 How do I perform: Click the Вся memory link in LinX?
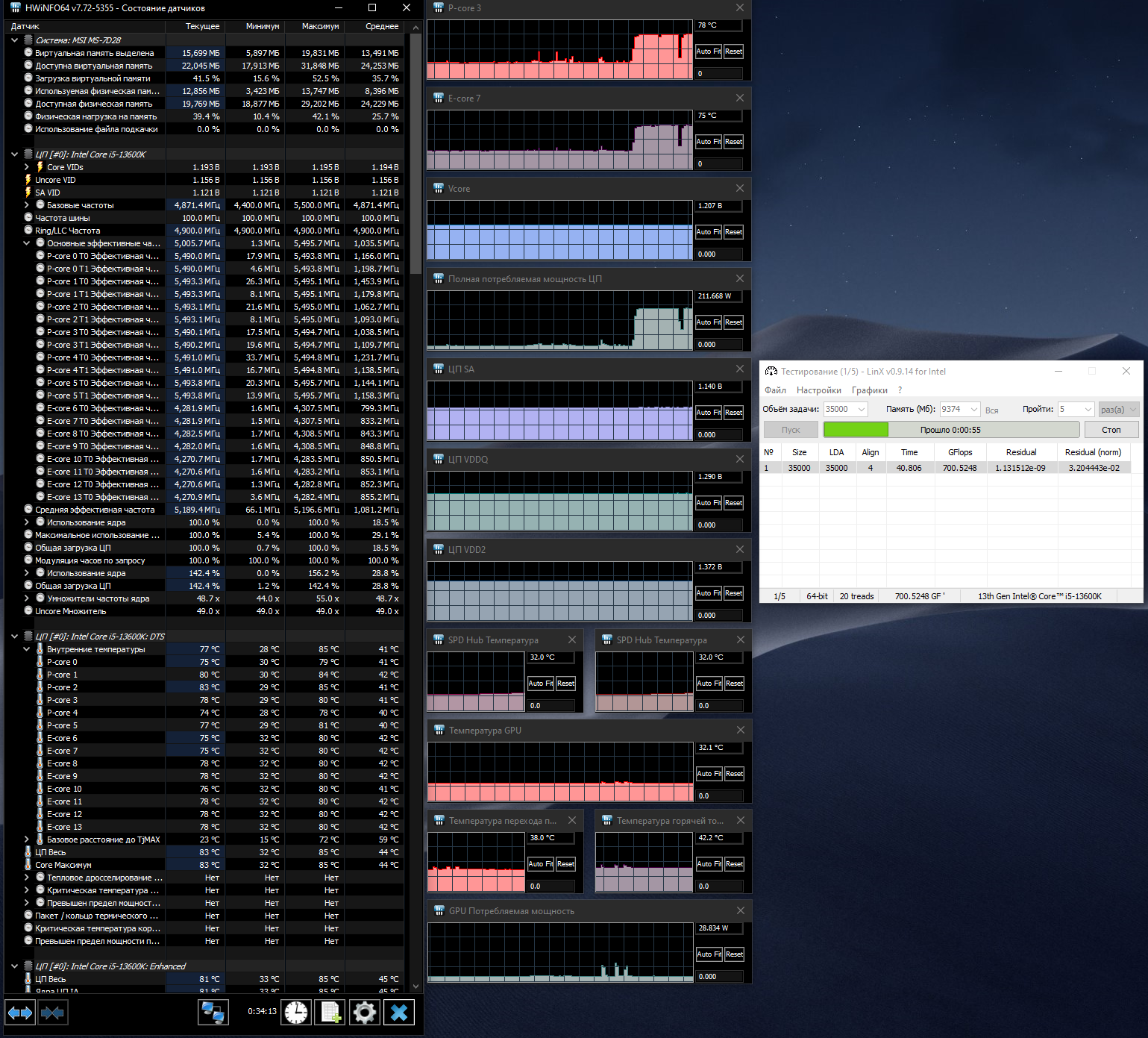click(991, 410)
